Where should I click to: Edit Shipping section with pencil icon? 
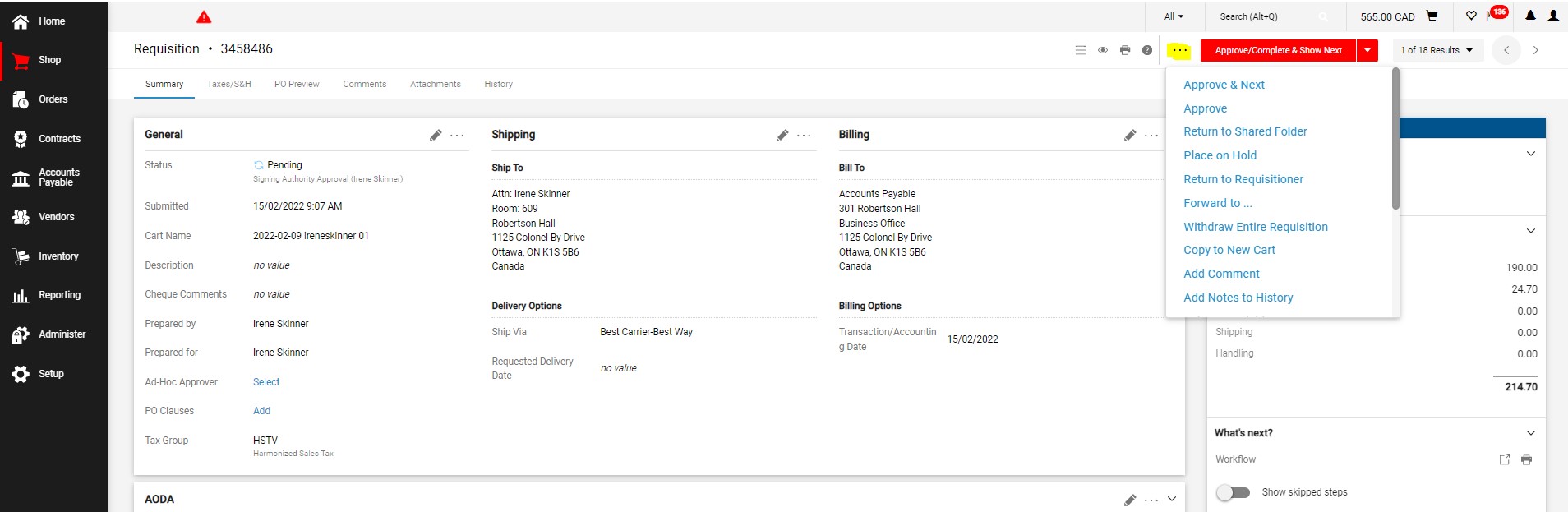(x=782, y=136)
